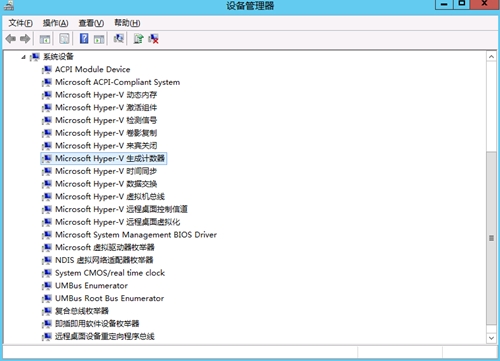Select the 系统设备 category label
This screenshot has width=500, height=361.
tap(58, 57)
